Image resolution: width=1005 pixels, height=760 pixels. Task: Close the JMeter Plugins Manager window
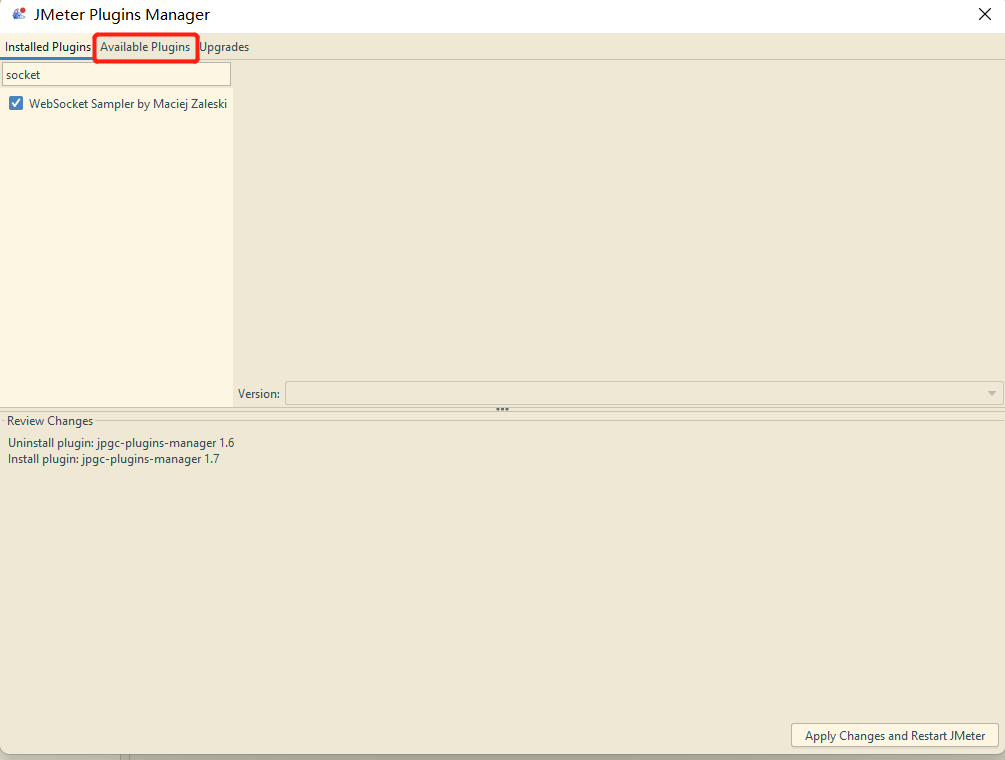pyautogui.click(x=984, y=14)
